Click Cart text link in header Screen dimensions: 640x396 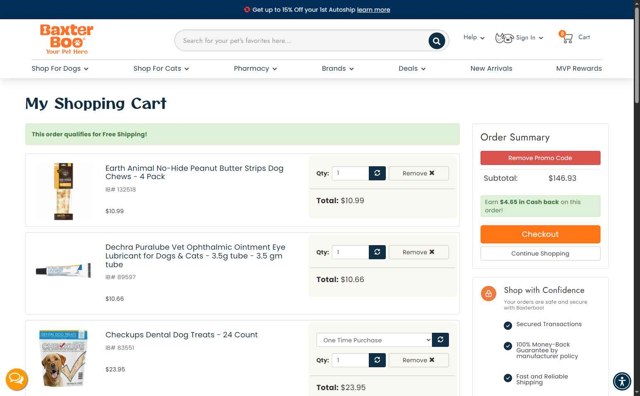pos(584,37)
